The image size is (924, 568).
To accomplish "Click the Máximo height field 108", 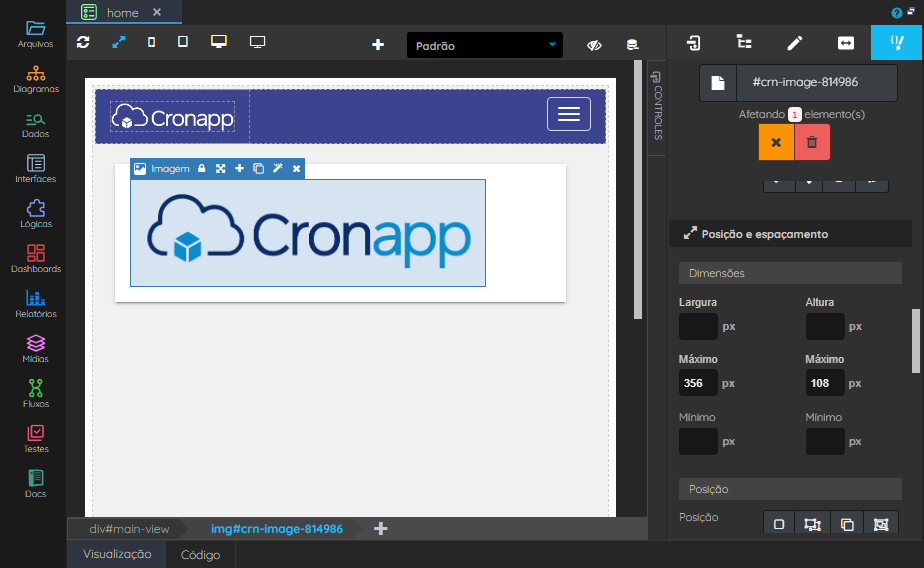I will (x=825, y=383).
